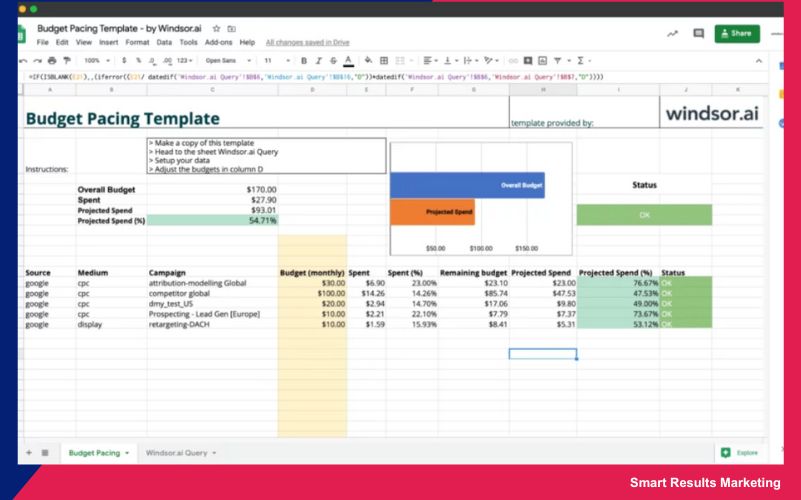Decrease decimal places
The width and height of the screenshot is (801, 500).
152,61
